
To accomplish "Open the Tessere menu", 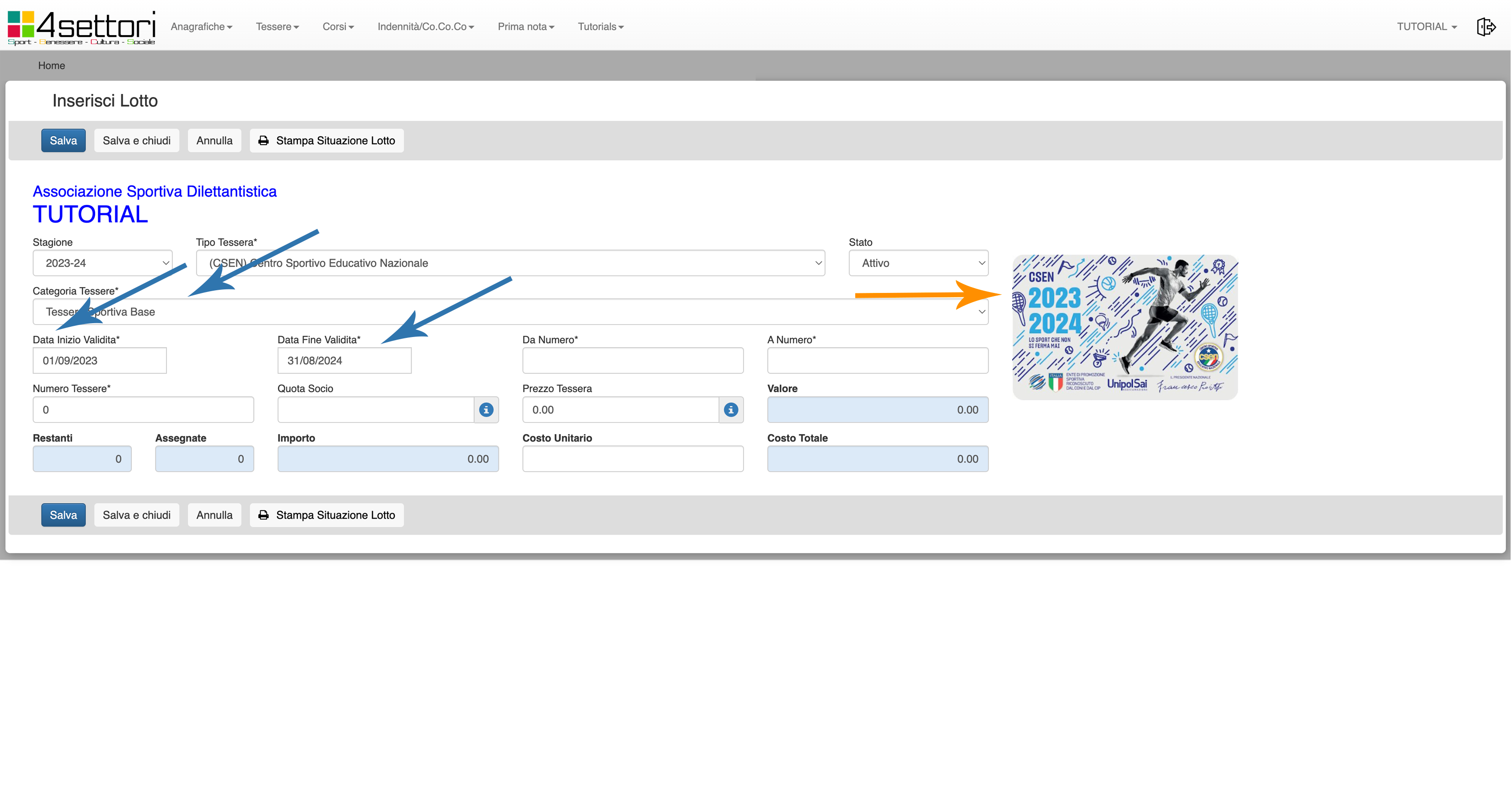I will click(277, 26).
